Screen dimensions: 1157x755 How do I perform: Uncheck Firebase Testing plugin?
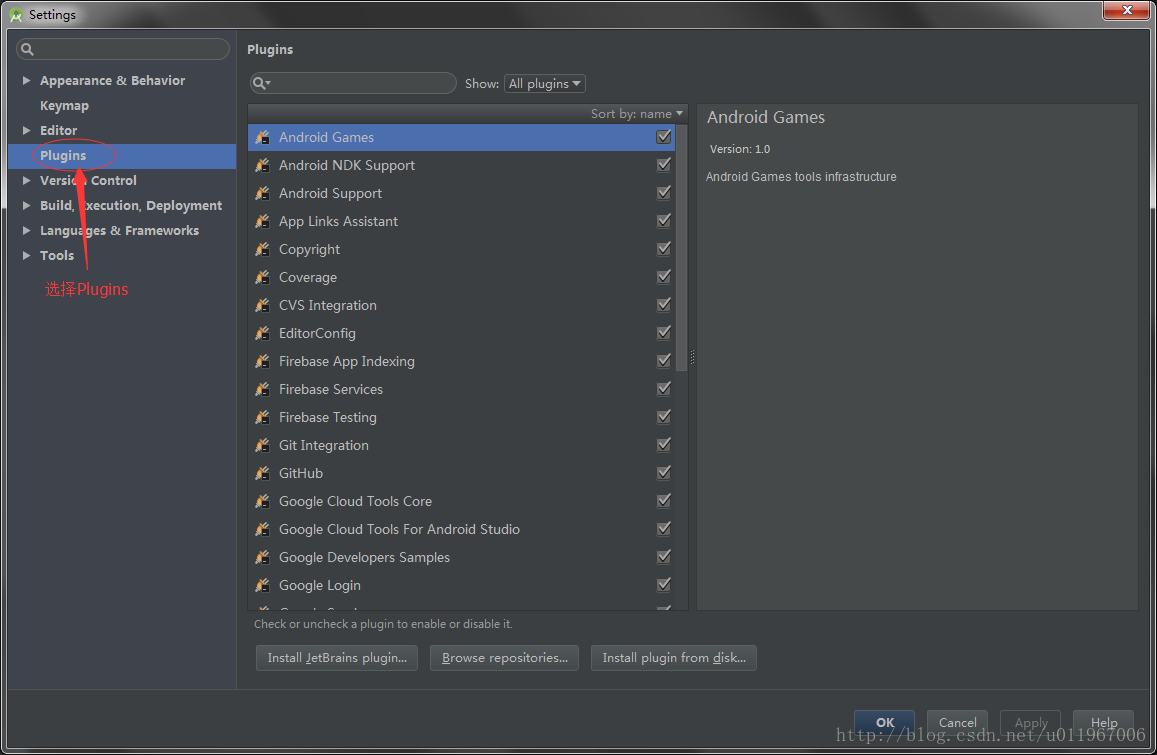663,417
